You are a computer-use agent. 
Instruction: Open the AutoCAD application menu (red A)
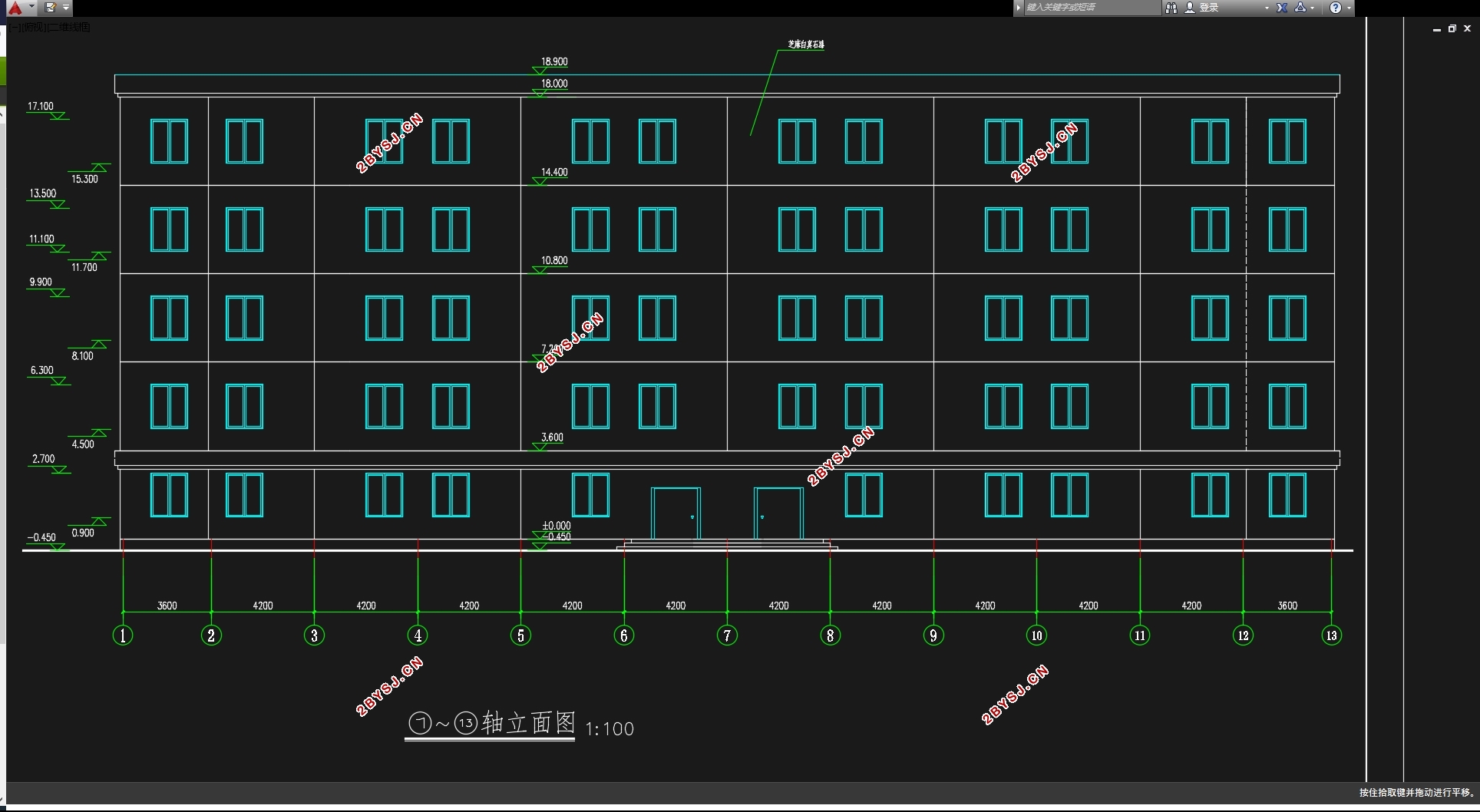[x=15, y=8]
